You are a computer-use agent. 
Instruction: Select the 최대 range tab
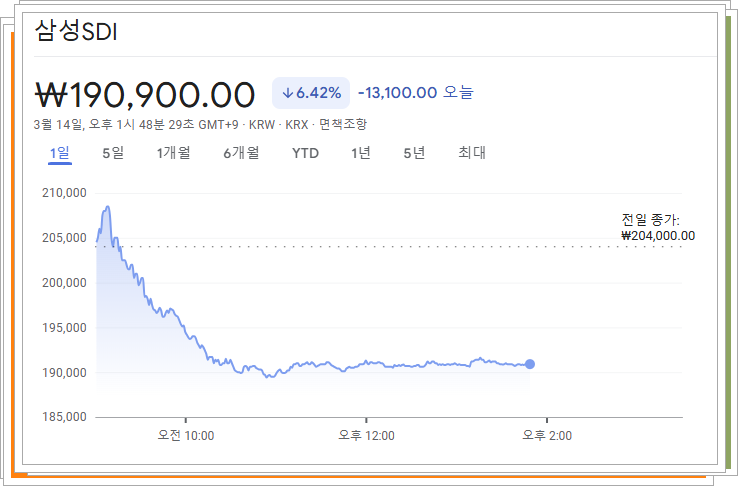472,153
